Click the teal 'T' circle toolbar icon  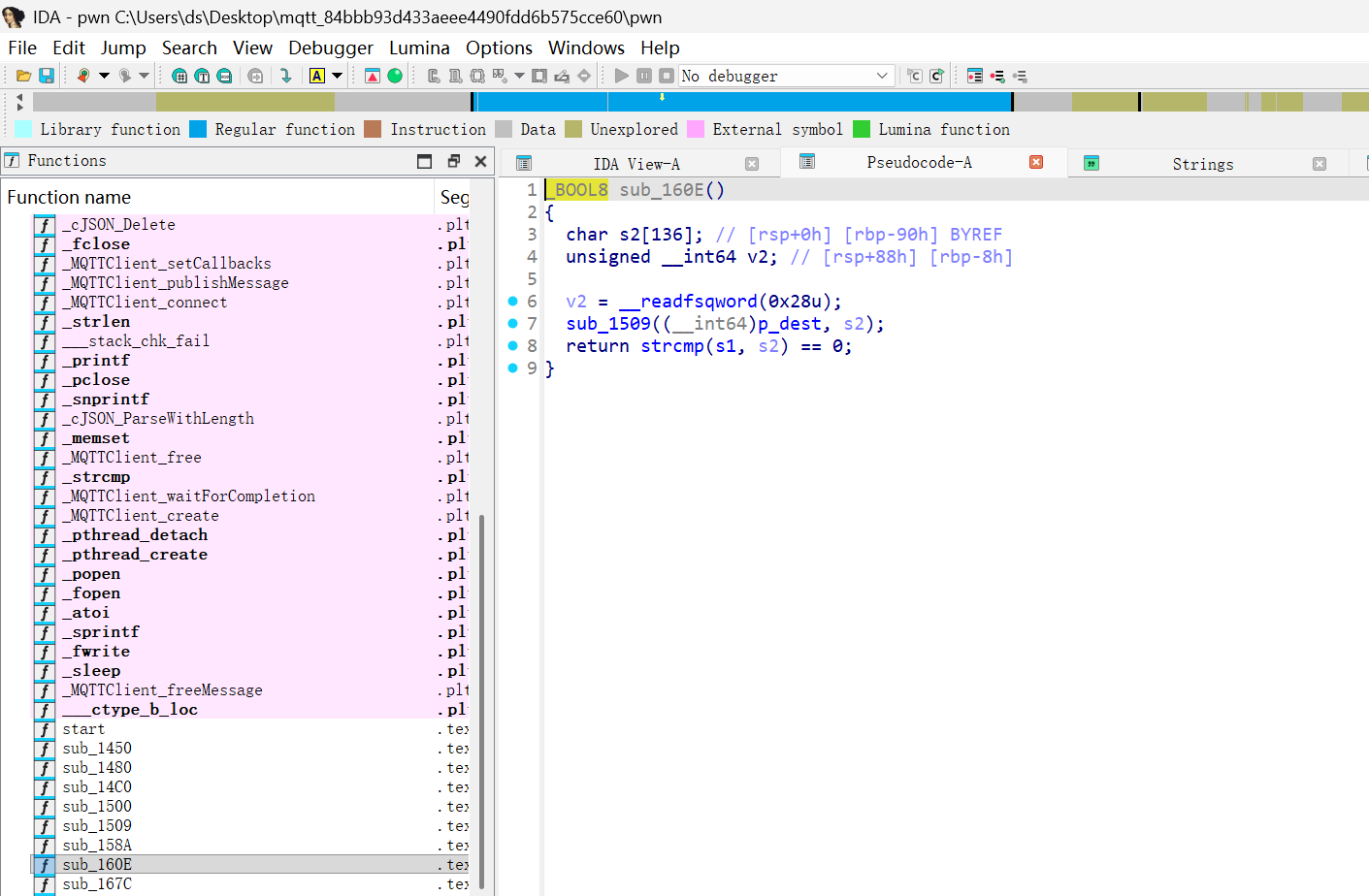coord(202,76)
